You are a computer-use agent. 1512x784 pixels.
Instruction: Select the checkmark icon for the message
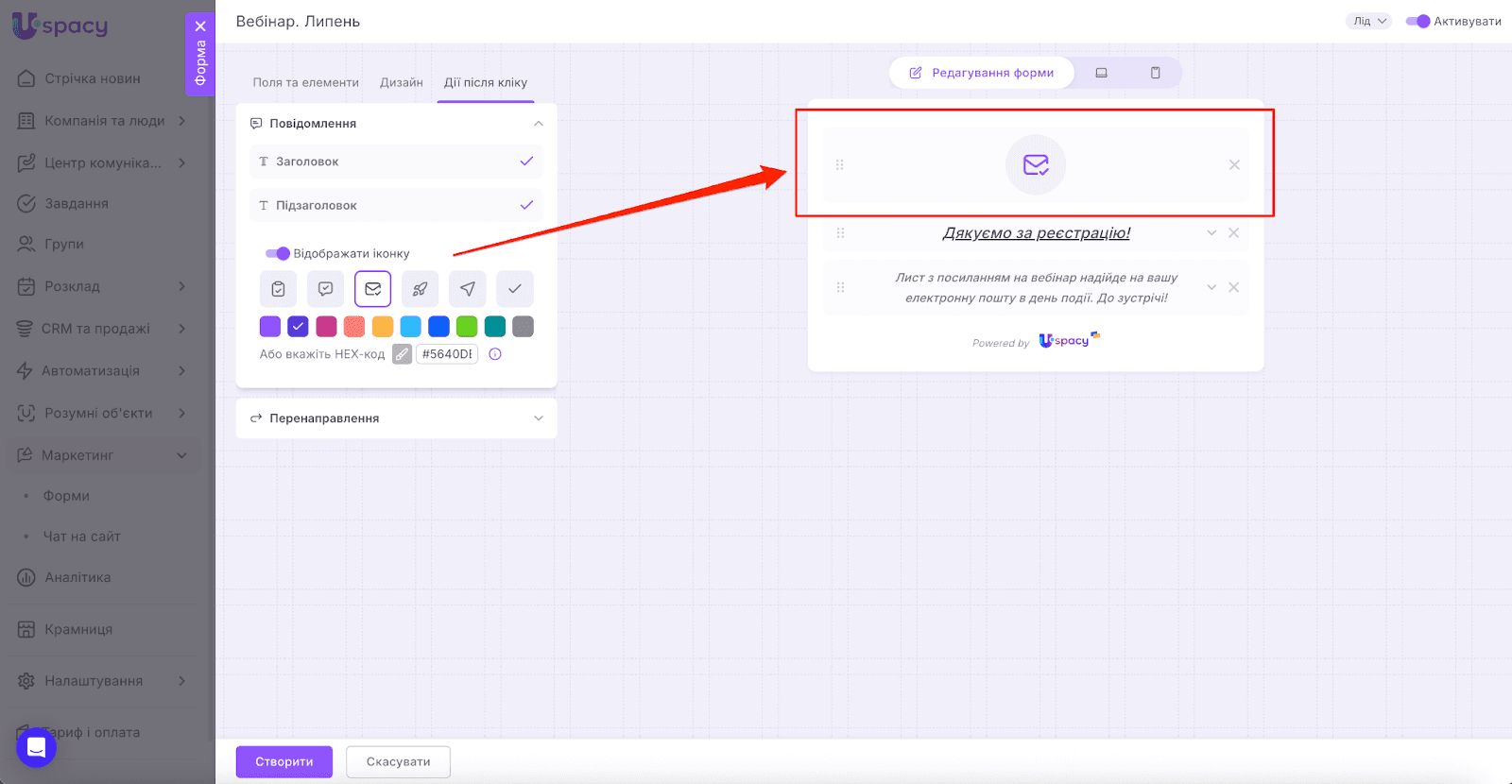click(x=514, y=289)
